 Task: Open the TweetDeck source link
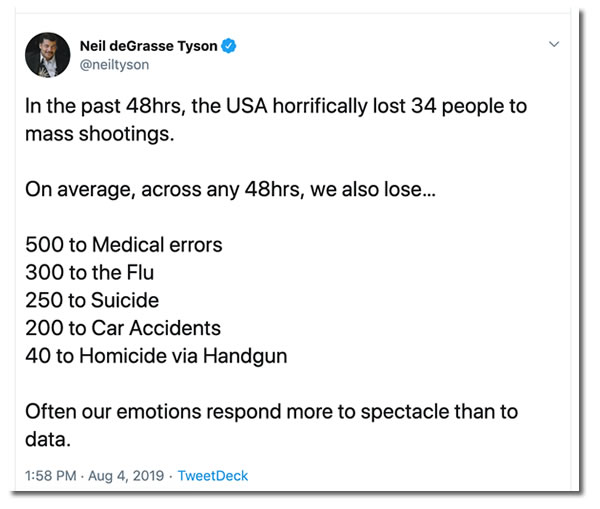[212, 475]
